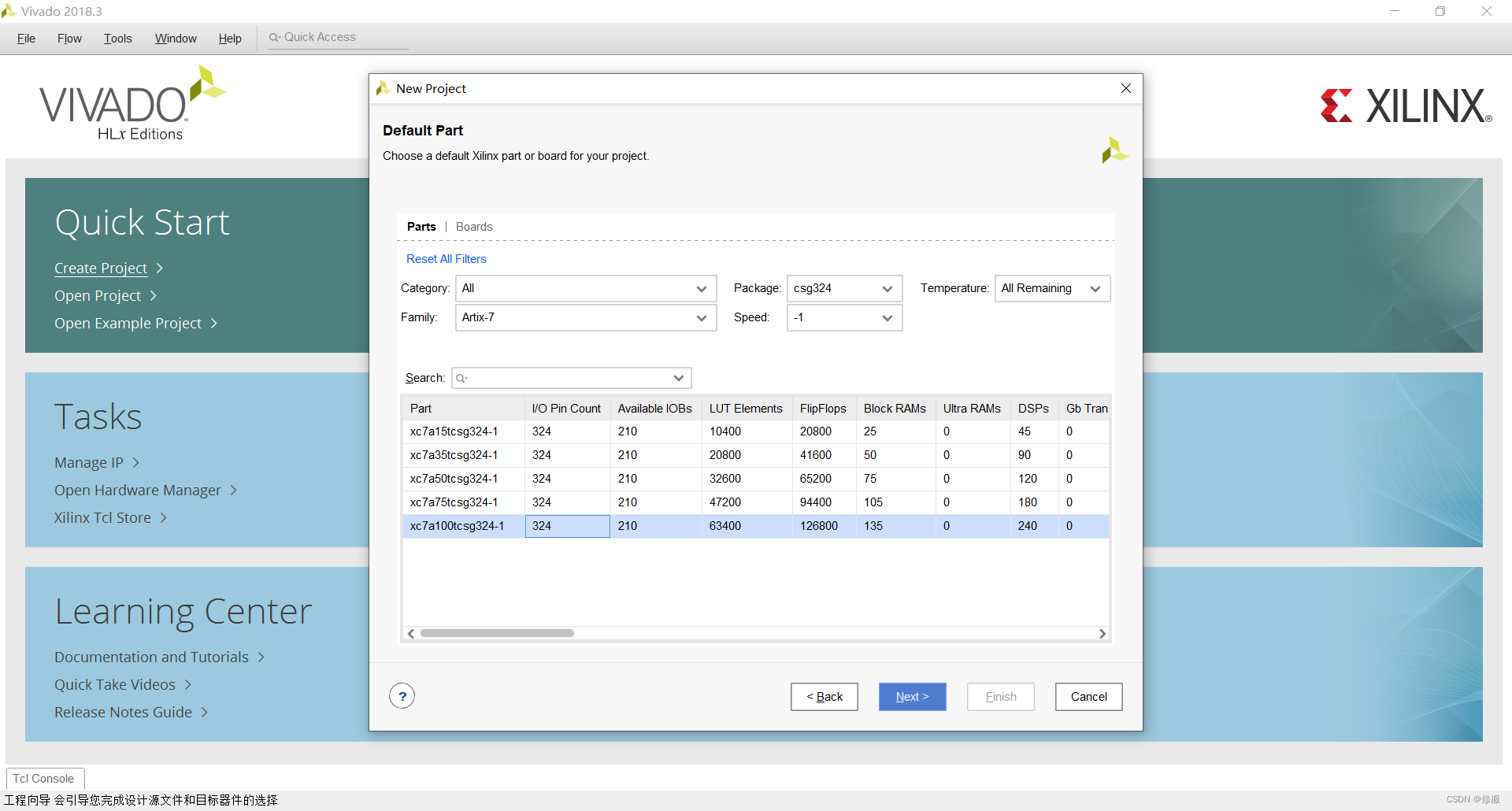This screenshot has height=811, width=1512.
Task: Click the Manage IP link
Action: coord(89,463)
